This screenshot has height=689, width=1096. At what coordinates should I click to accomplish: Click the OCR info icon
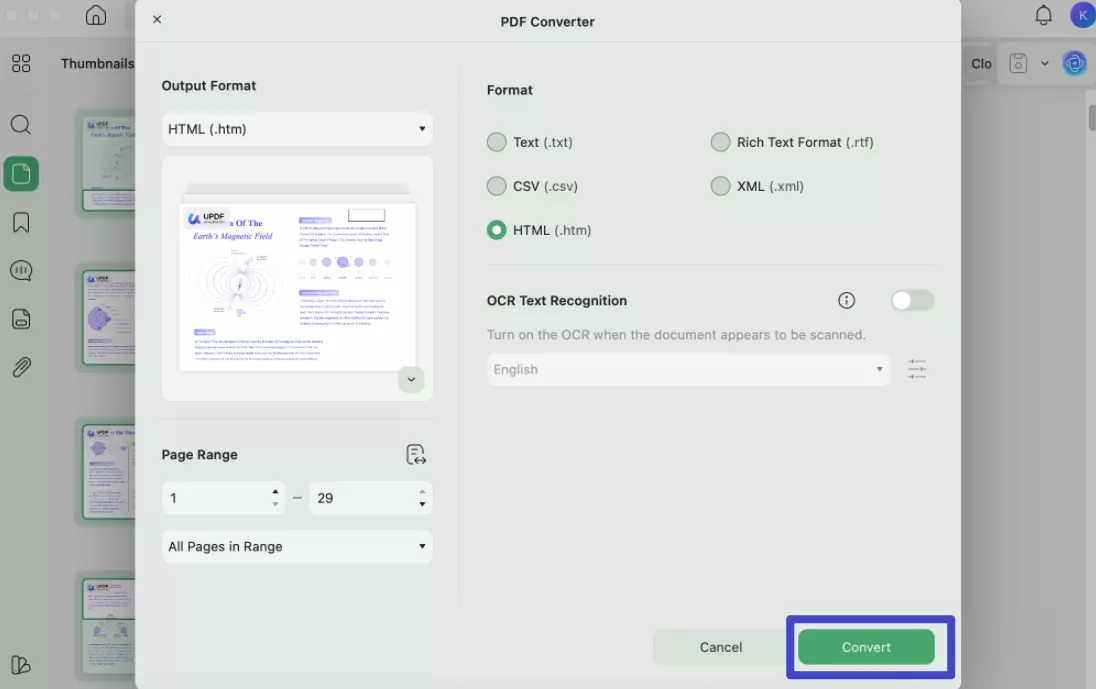click(x=846, y=301)
